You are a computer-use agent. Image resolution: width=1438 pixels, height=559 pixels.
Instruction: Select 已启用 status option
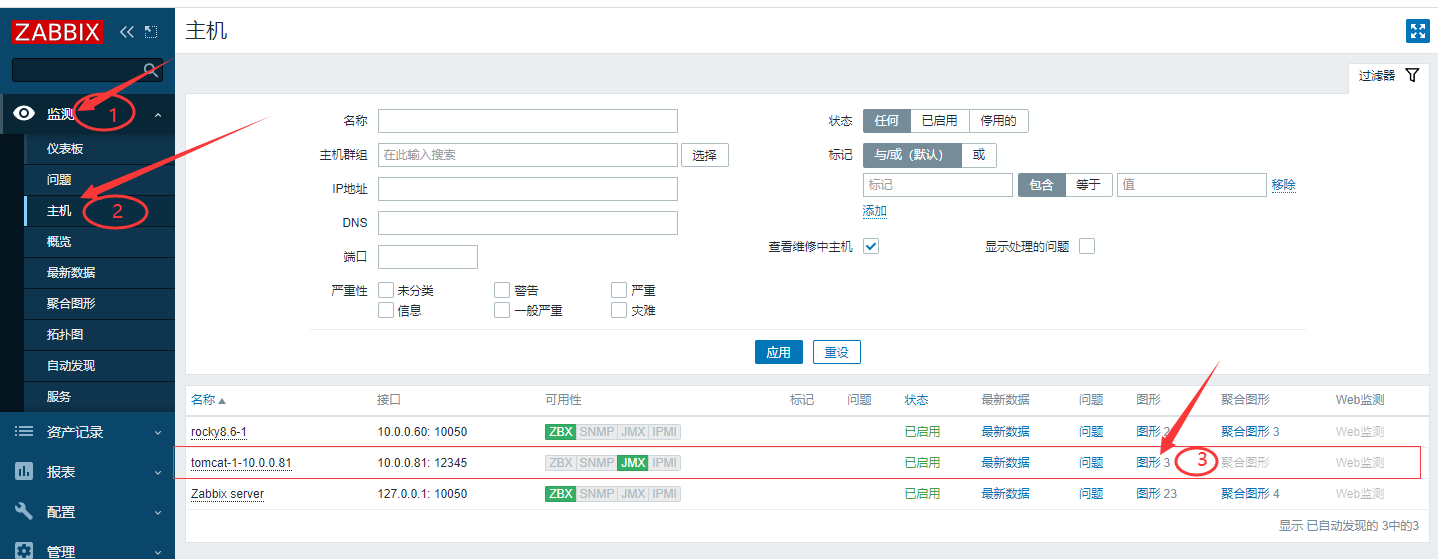(940, 121)
